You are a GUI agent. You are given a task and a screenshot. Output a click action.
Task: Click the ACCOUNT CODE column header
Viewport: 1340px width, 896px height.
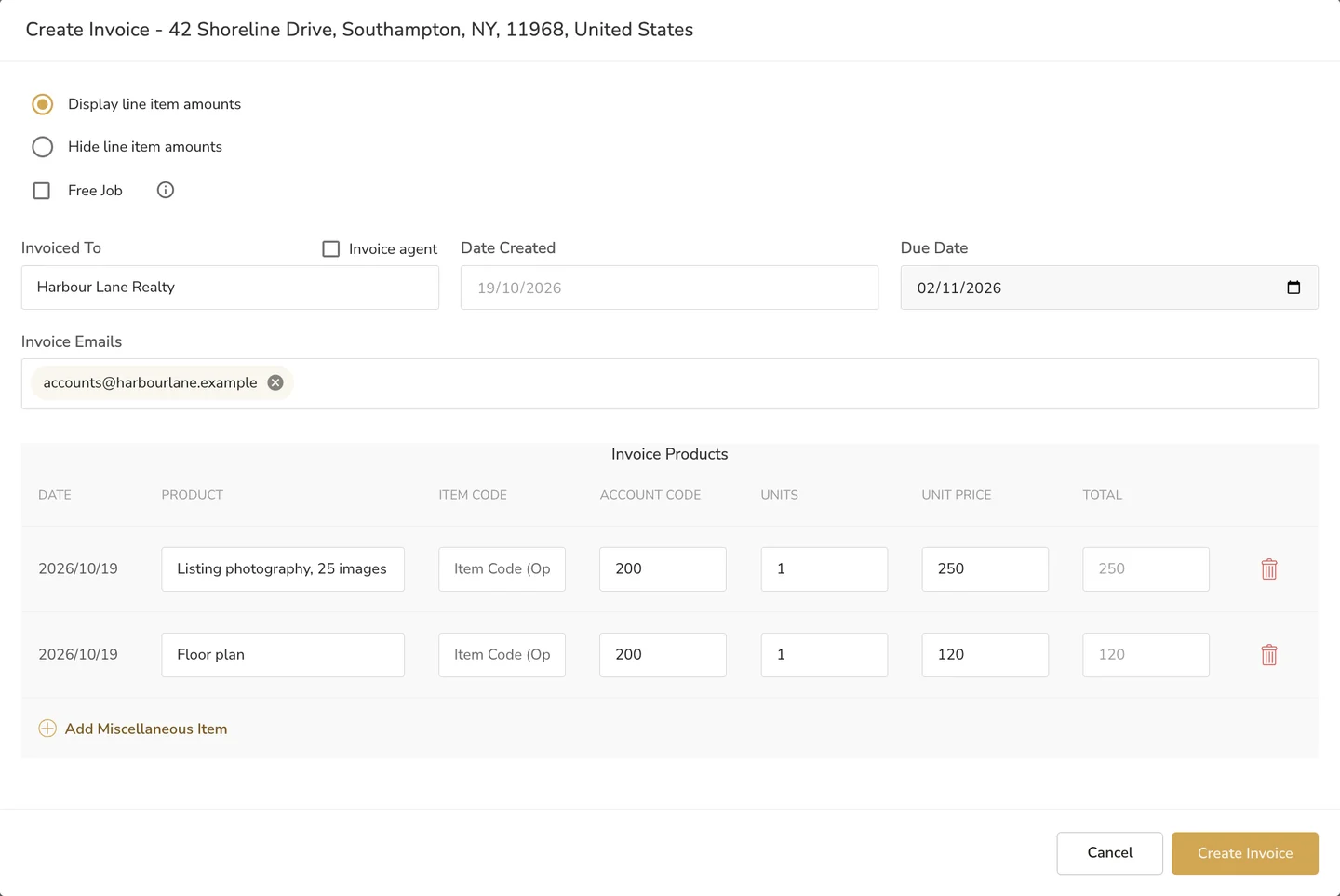[650, 495]
